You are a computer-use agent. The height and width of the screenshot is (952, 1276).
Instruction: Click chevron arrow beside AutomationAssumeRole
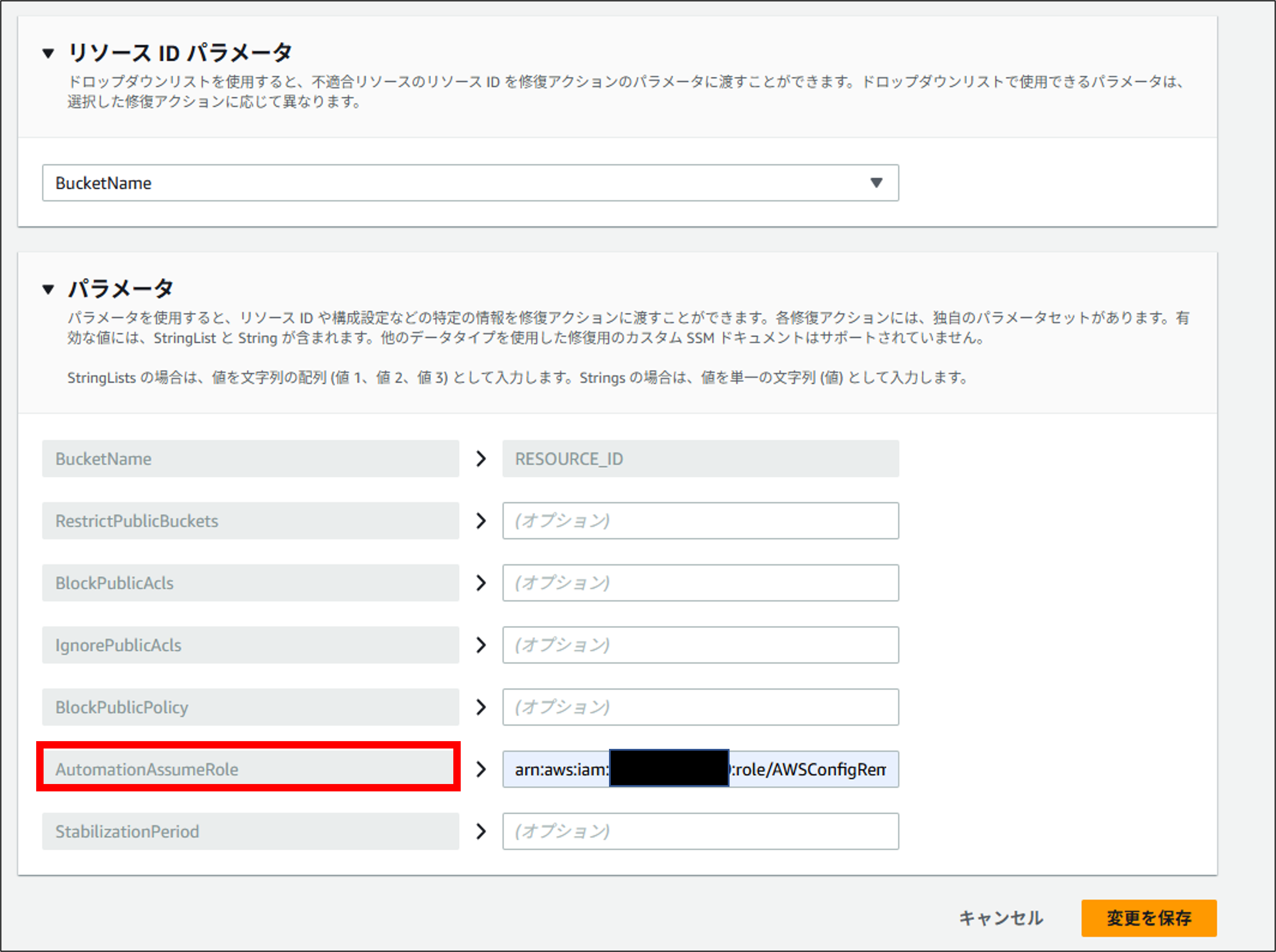point(481,769)
